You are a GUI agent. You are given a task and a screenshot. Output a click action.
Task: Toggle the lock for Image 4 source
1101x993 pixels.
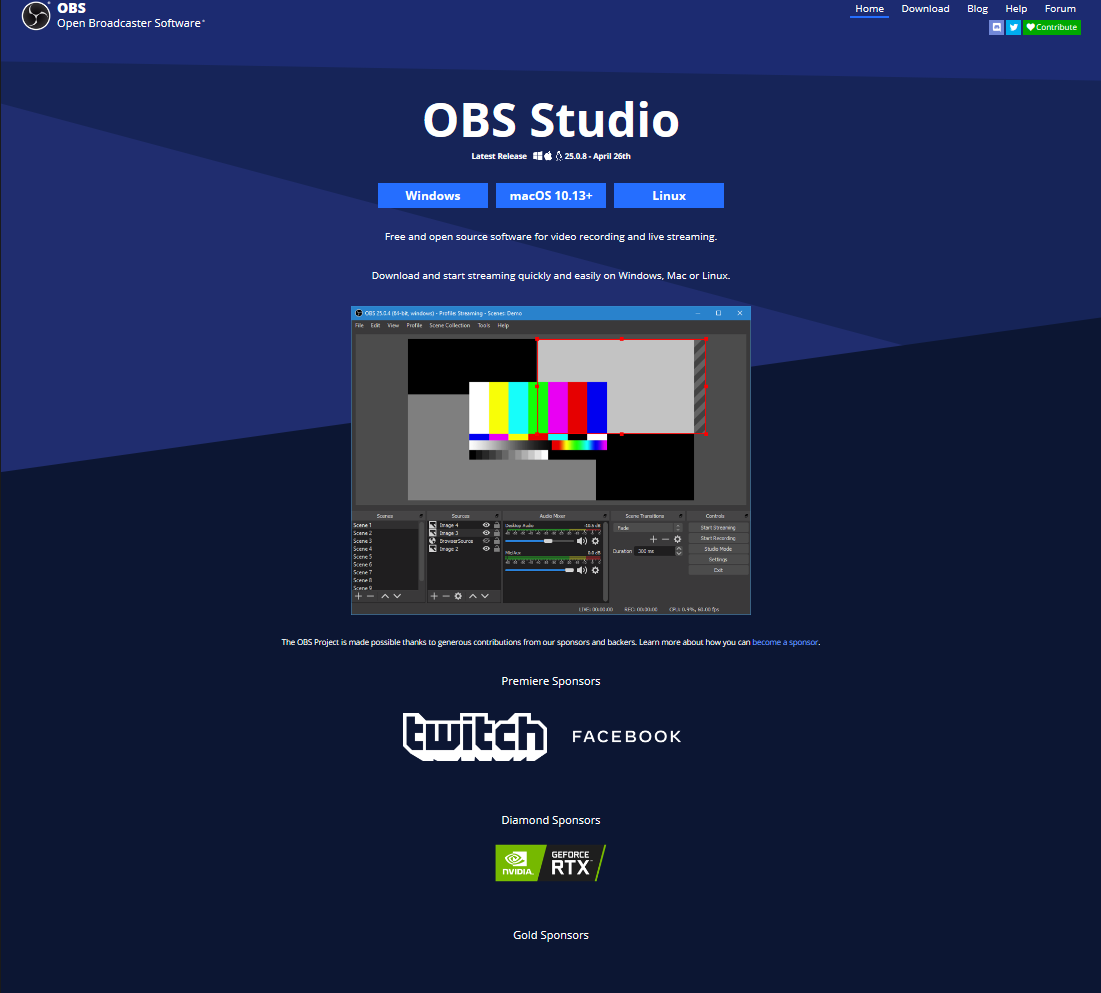(x=496, y=525)
